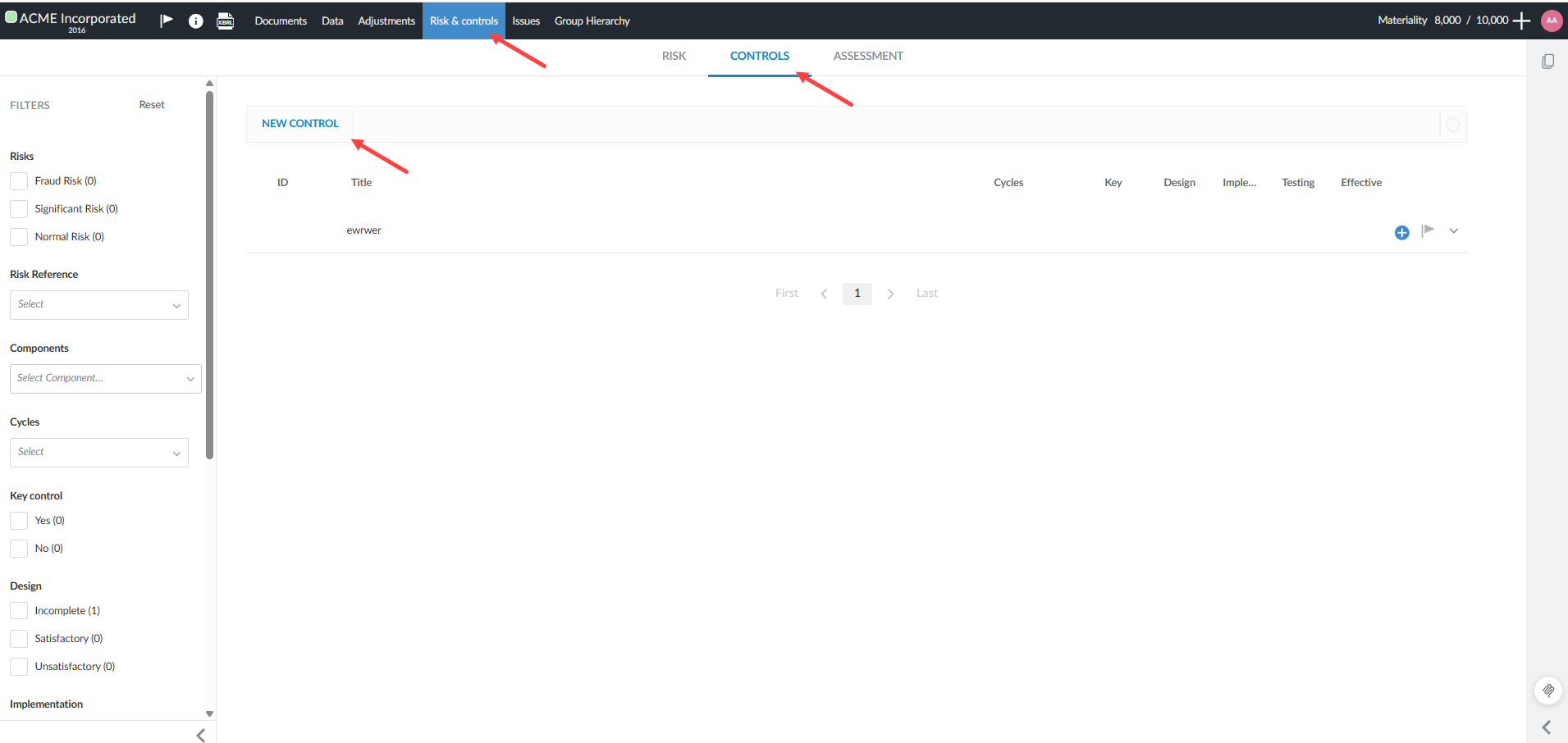This screenshot has height=743, width=1568.
Task: Reset all filters
Action: (x=151, y=104)
